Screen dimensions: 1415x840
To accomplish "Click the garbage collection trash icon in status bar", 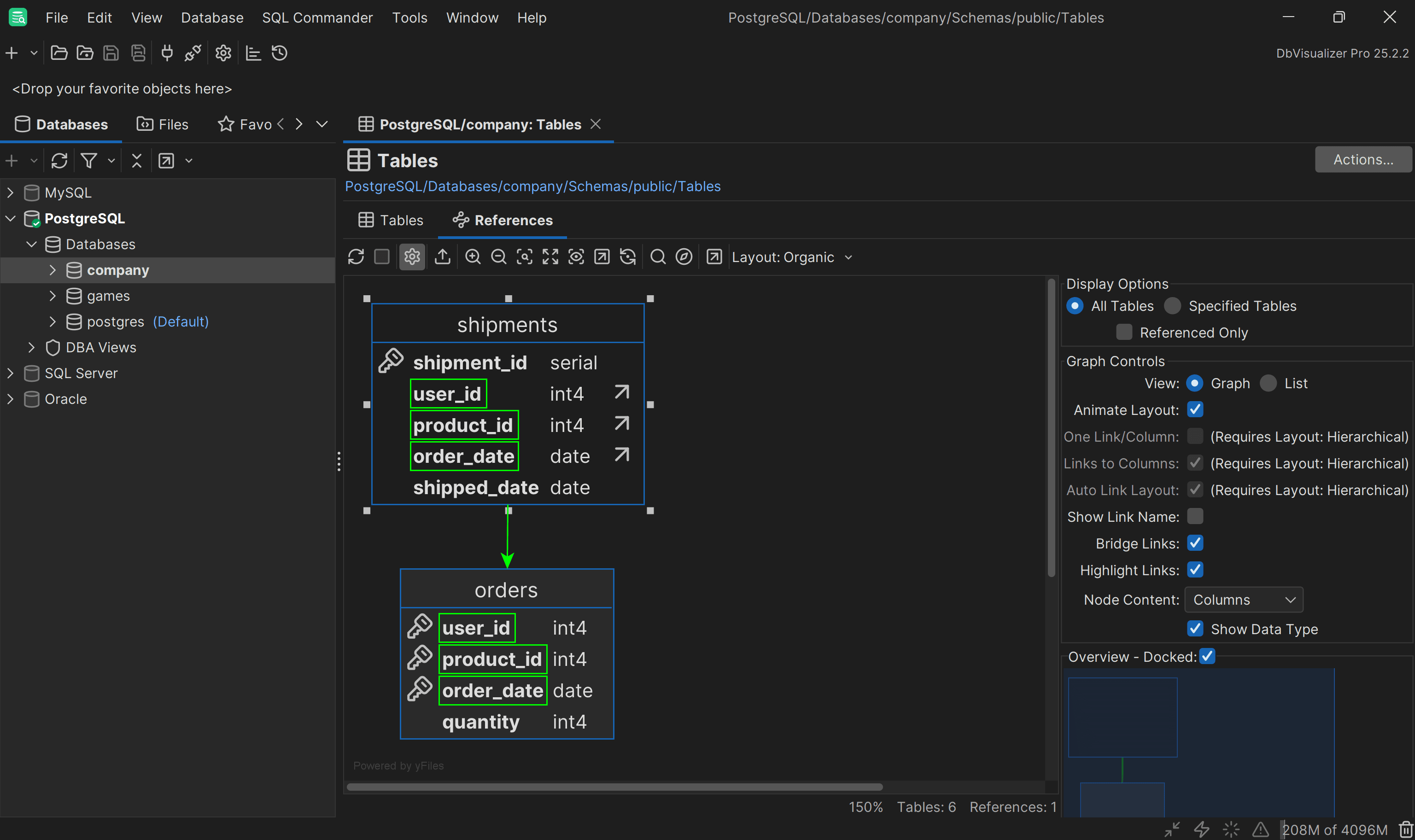I will pos(1405,829).
